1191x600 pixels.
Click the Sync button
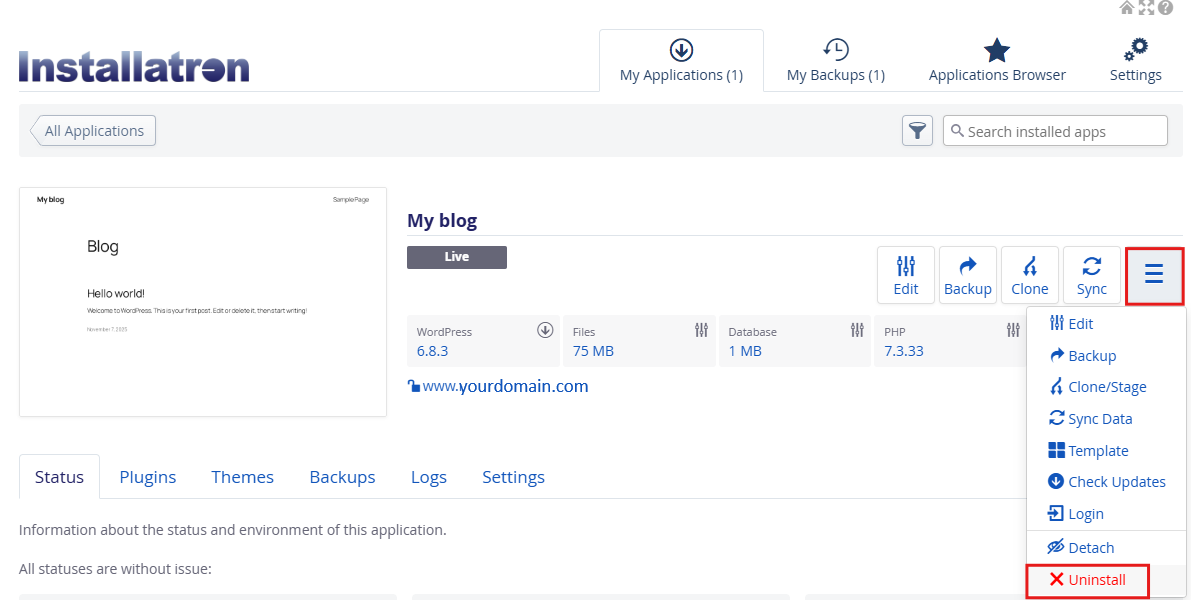pos(1092,275)
